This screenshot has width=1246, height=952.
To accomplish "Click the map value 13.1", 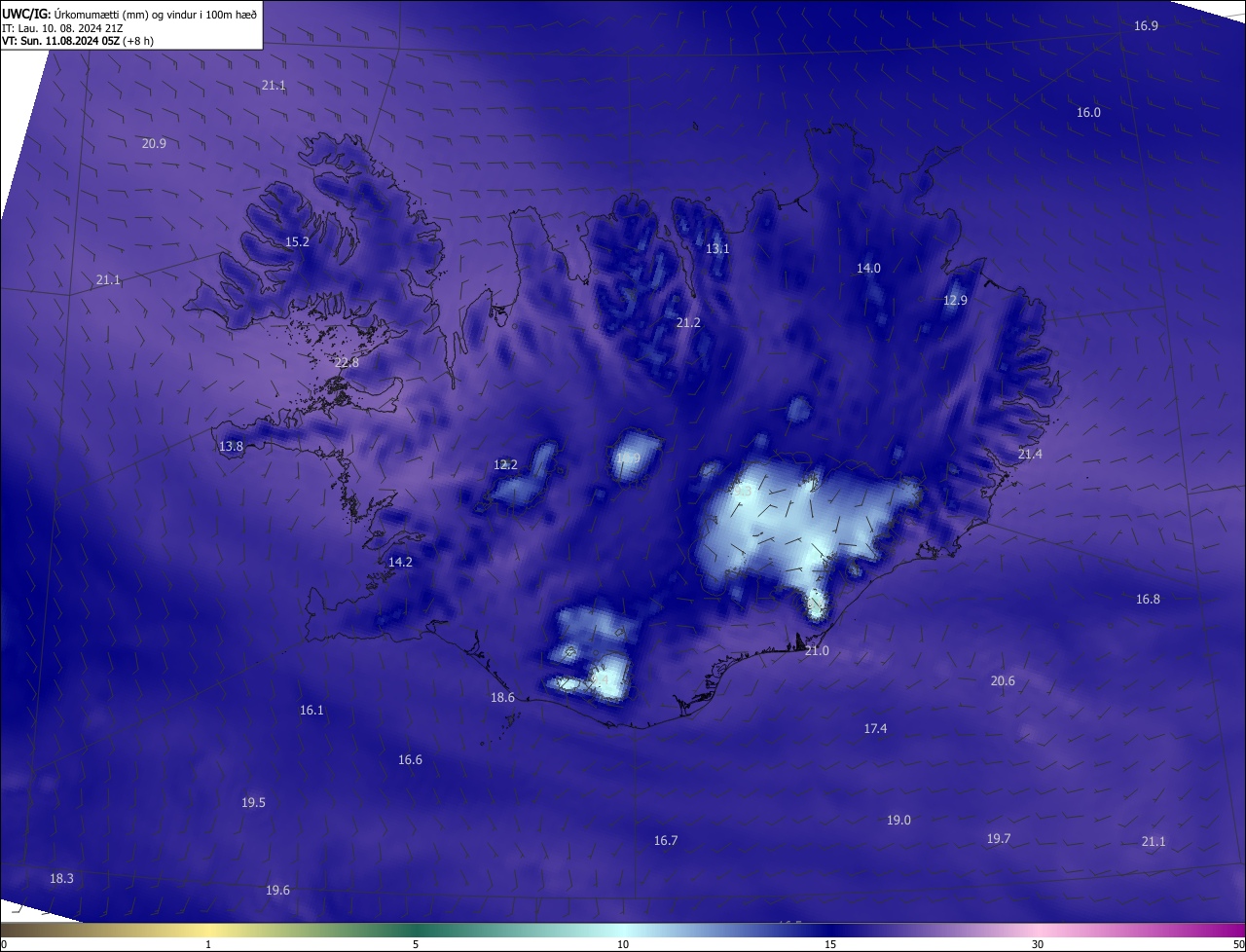I will 717,249.
